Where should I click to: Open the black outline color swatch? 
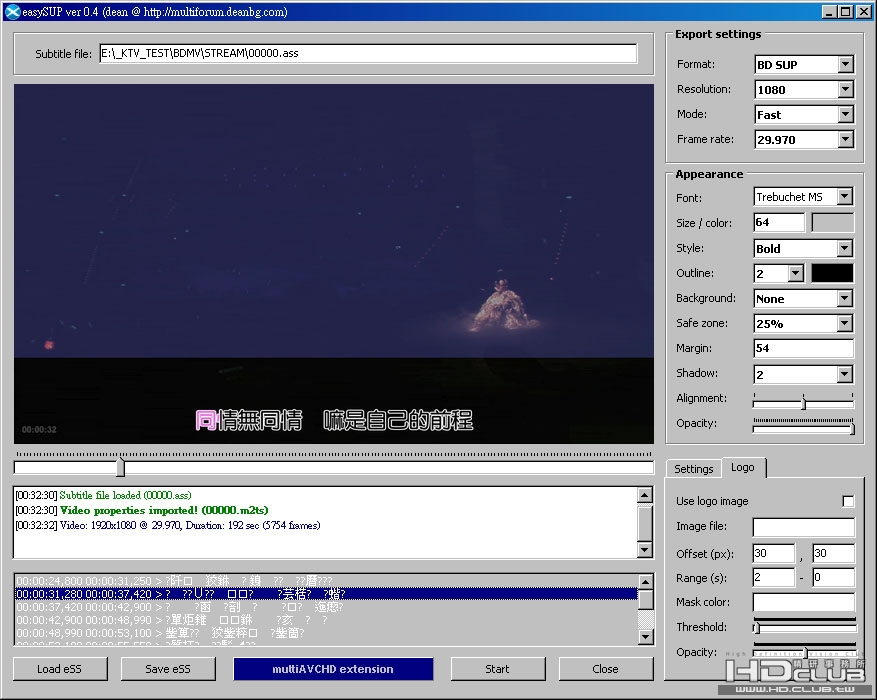pyautogui.click(x=832, y=273)
